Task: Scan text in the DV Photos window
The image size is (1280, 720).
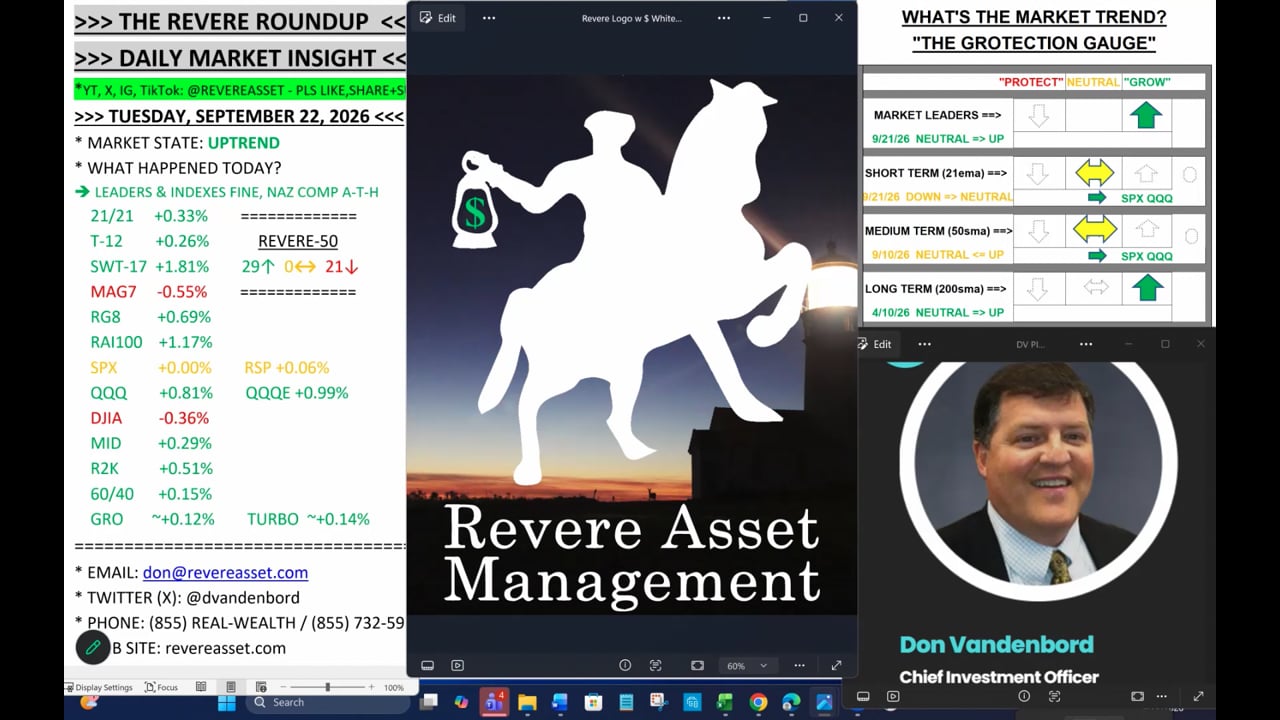Action: (1054, 696)
